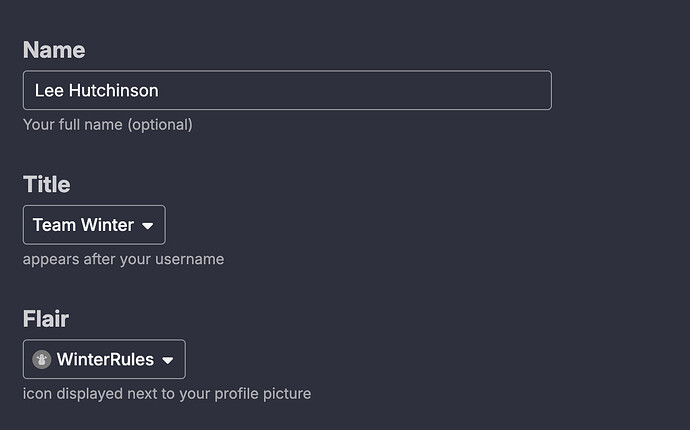Viewport: 690px width, 430px height.
Task: Open the Title dropdown showing Team Winter
Action: pos(94,225)
